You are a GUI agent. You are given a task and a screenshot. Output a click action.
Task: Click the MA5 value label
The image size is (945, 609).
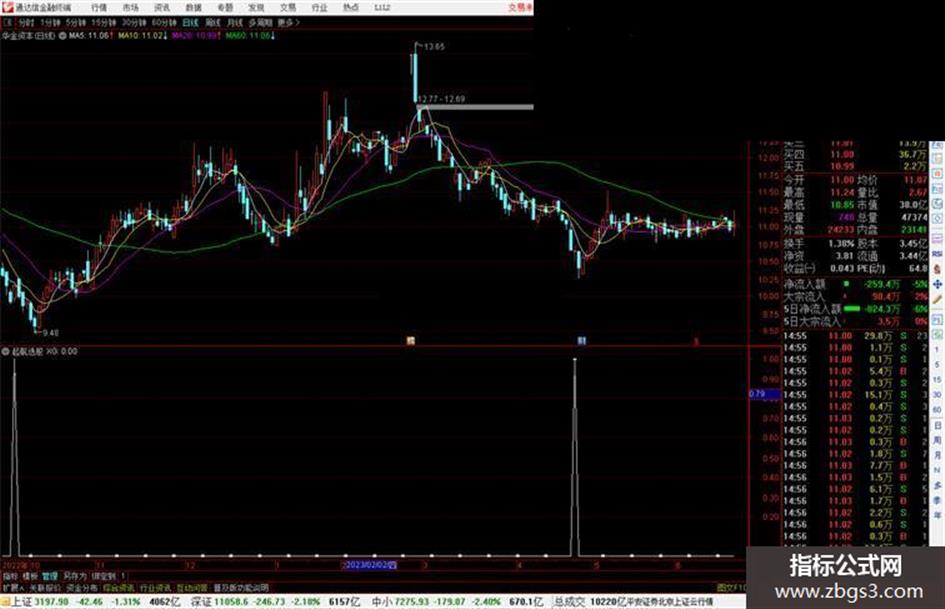[90, 36]
